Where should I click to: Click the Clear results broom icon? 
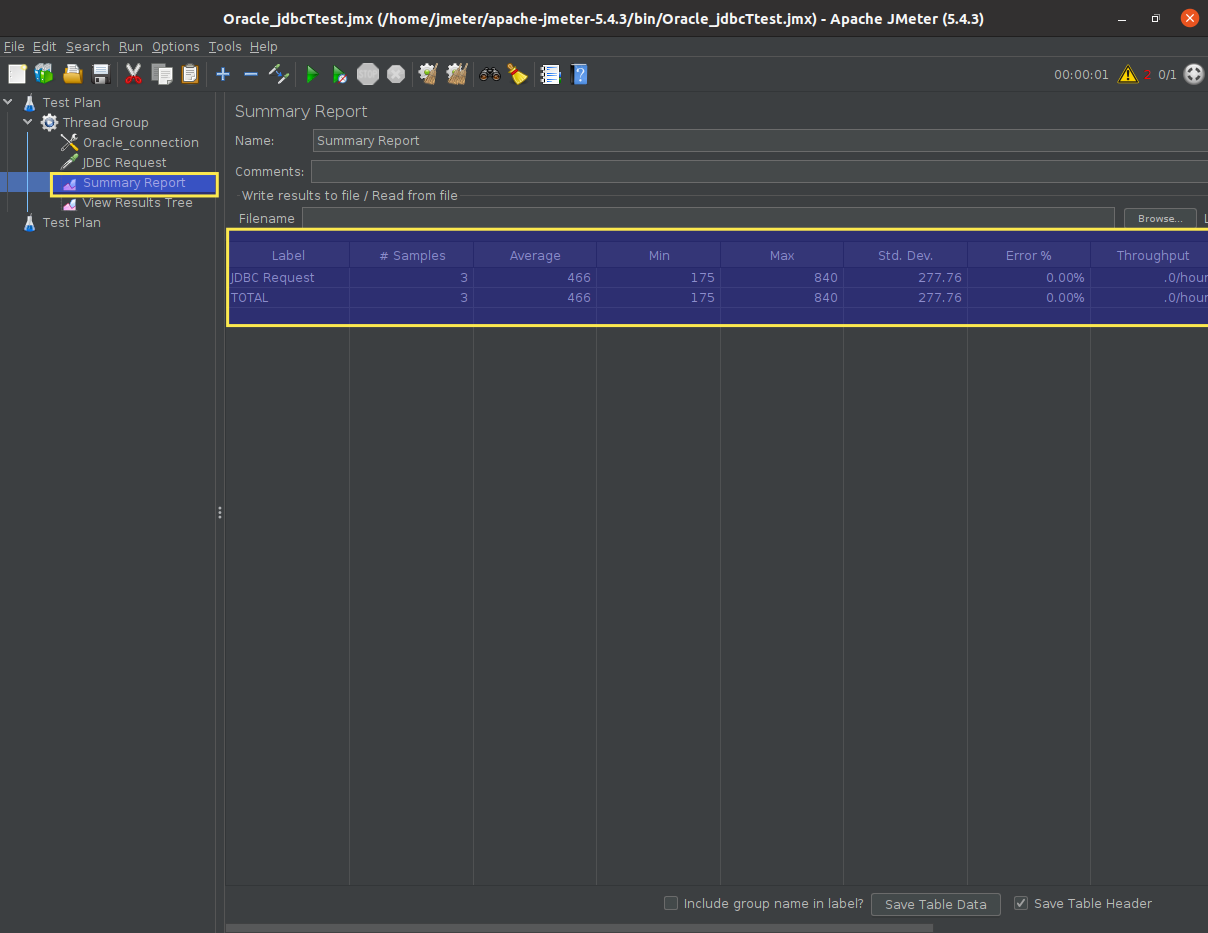click(428, 74)
